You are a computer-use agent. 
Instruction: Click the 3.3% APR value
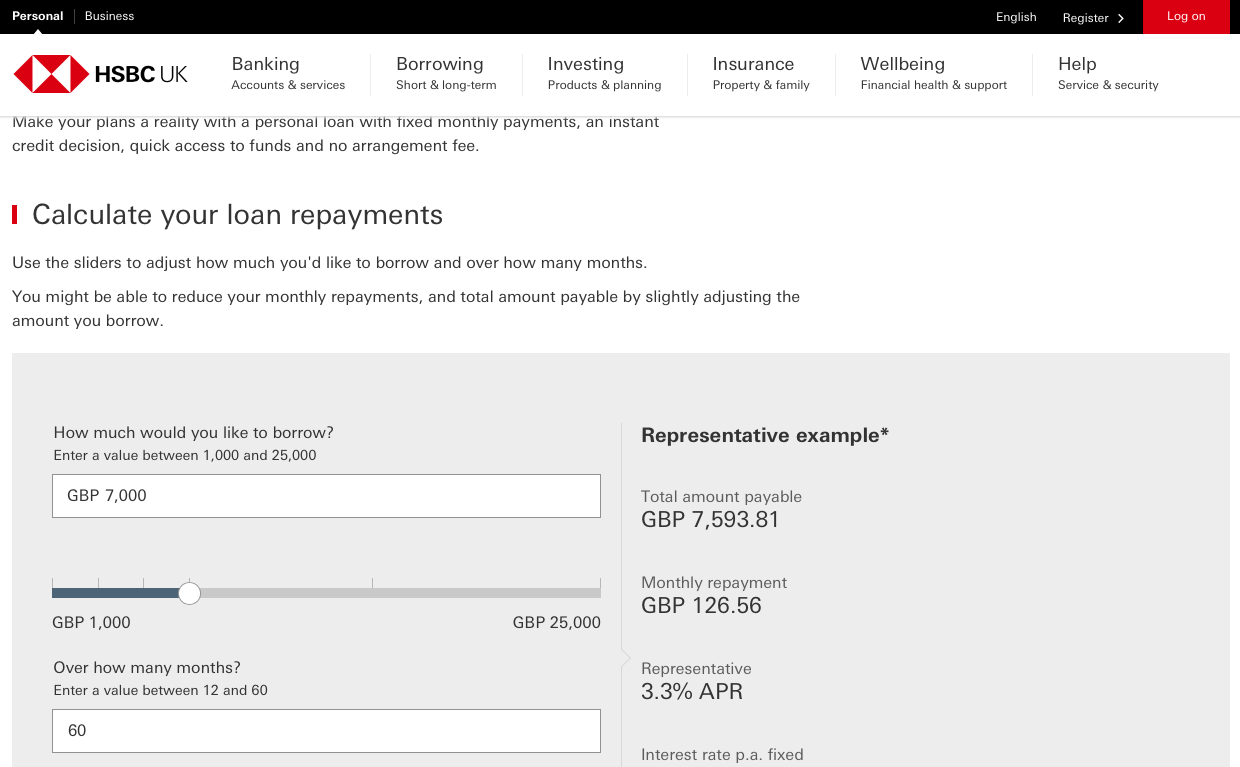pyautogui.click(x=692, y=692)
